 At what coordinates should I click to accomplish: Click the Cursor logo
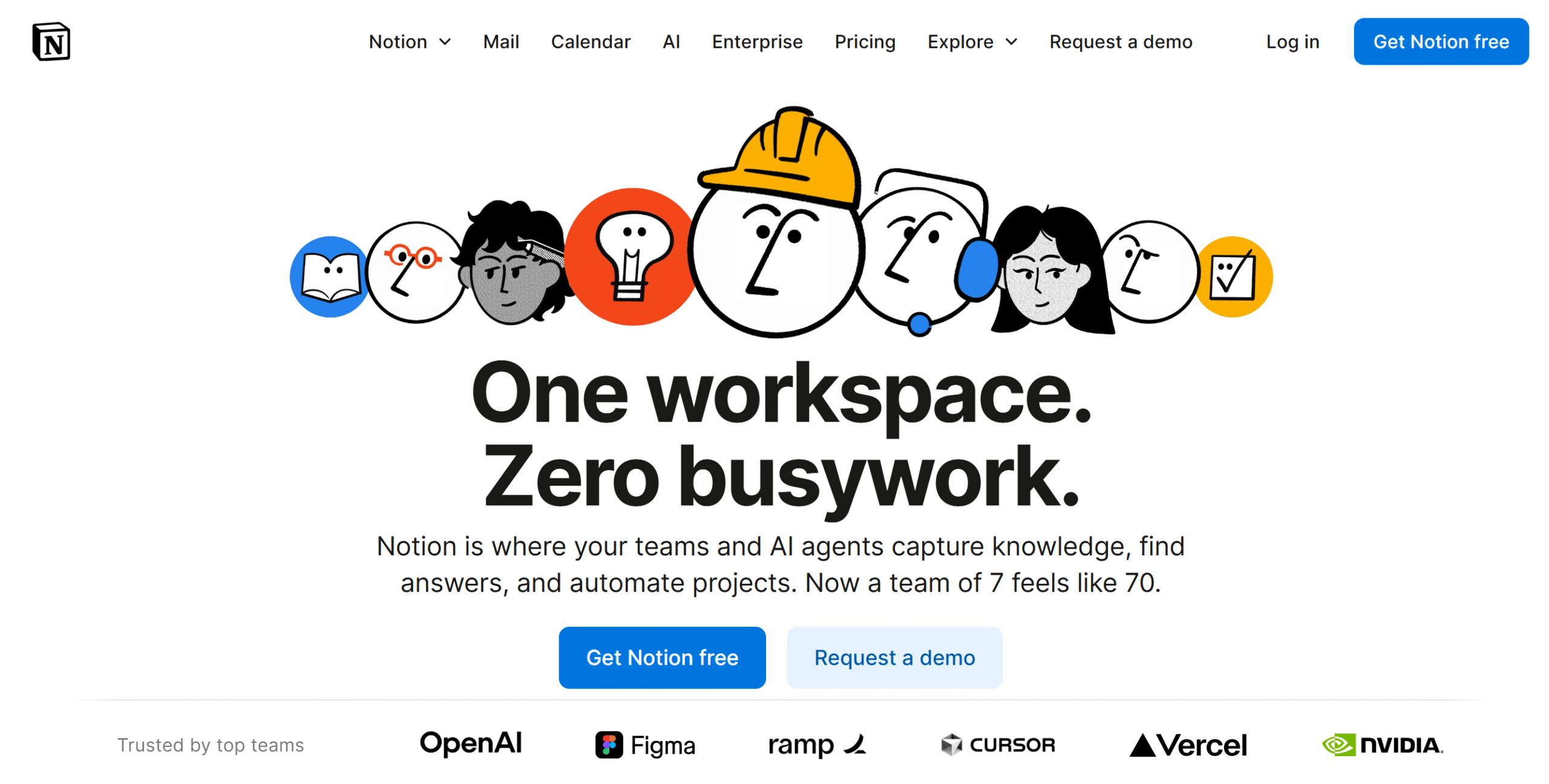[998, 745]
